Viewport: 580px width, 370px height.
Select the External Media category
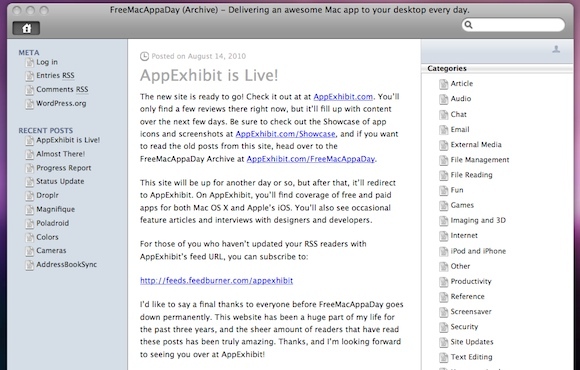click(476, 145)
